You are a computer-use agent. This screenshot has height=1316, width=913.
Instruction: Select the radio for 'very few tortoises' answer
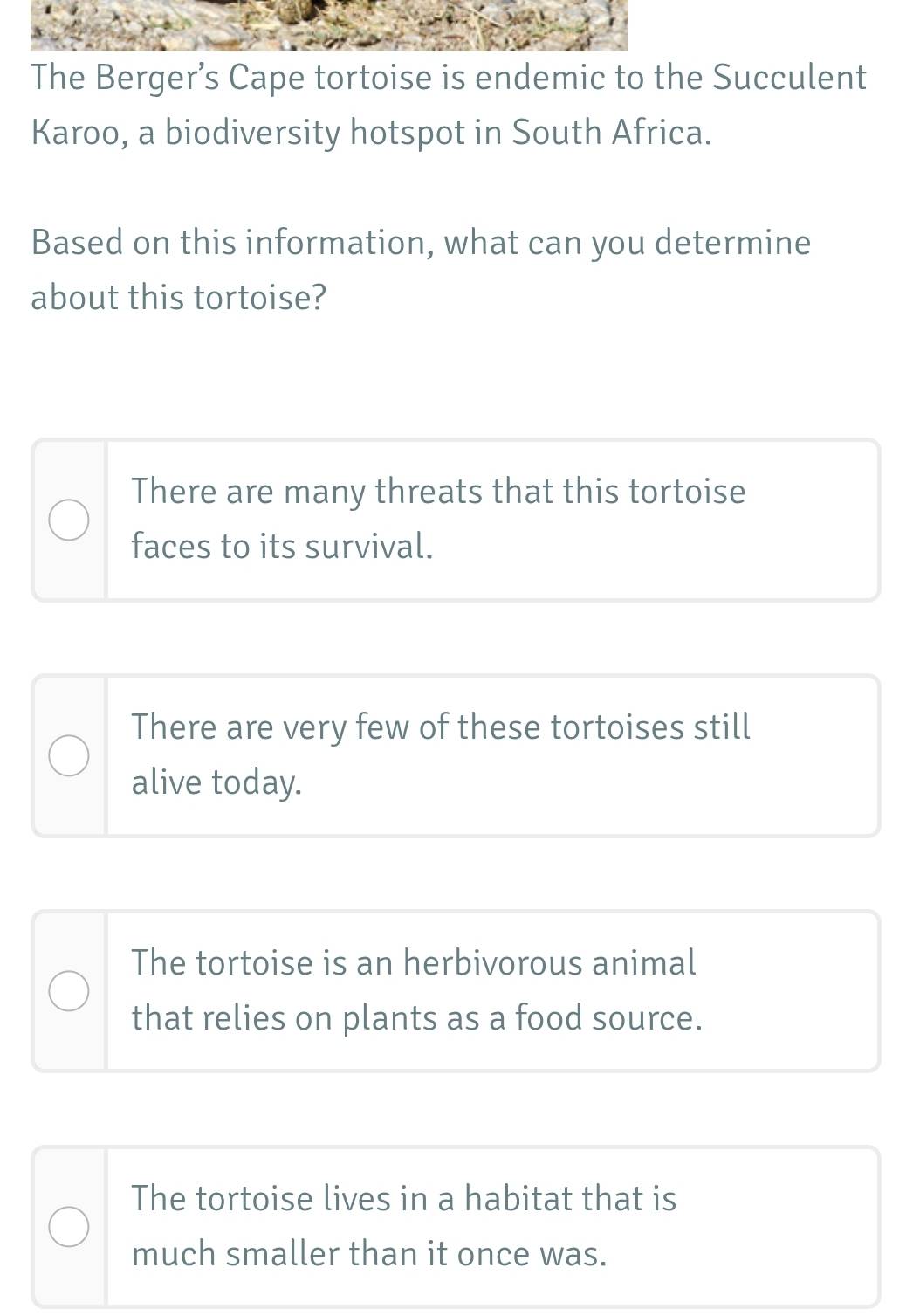tap(69, 755)
